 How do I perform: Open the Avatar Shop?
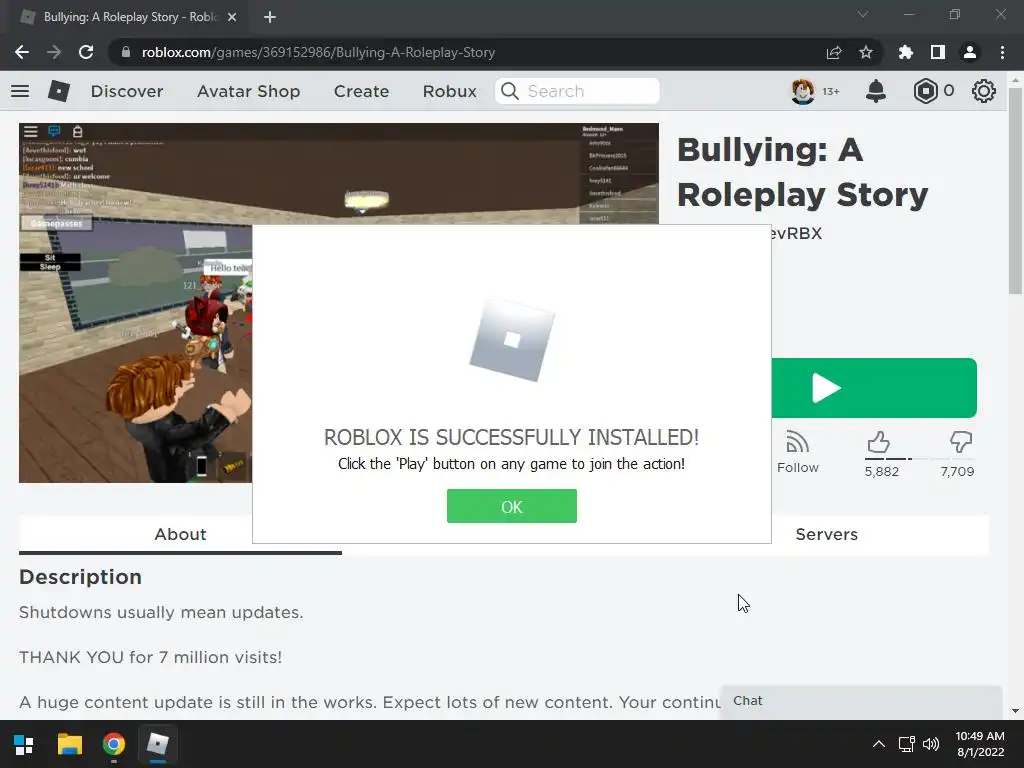click(x=248, y=91)
